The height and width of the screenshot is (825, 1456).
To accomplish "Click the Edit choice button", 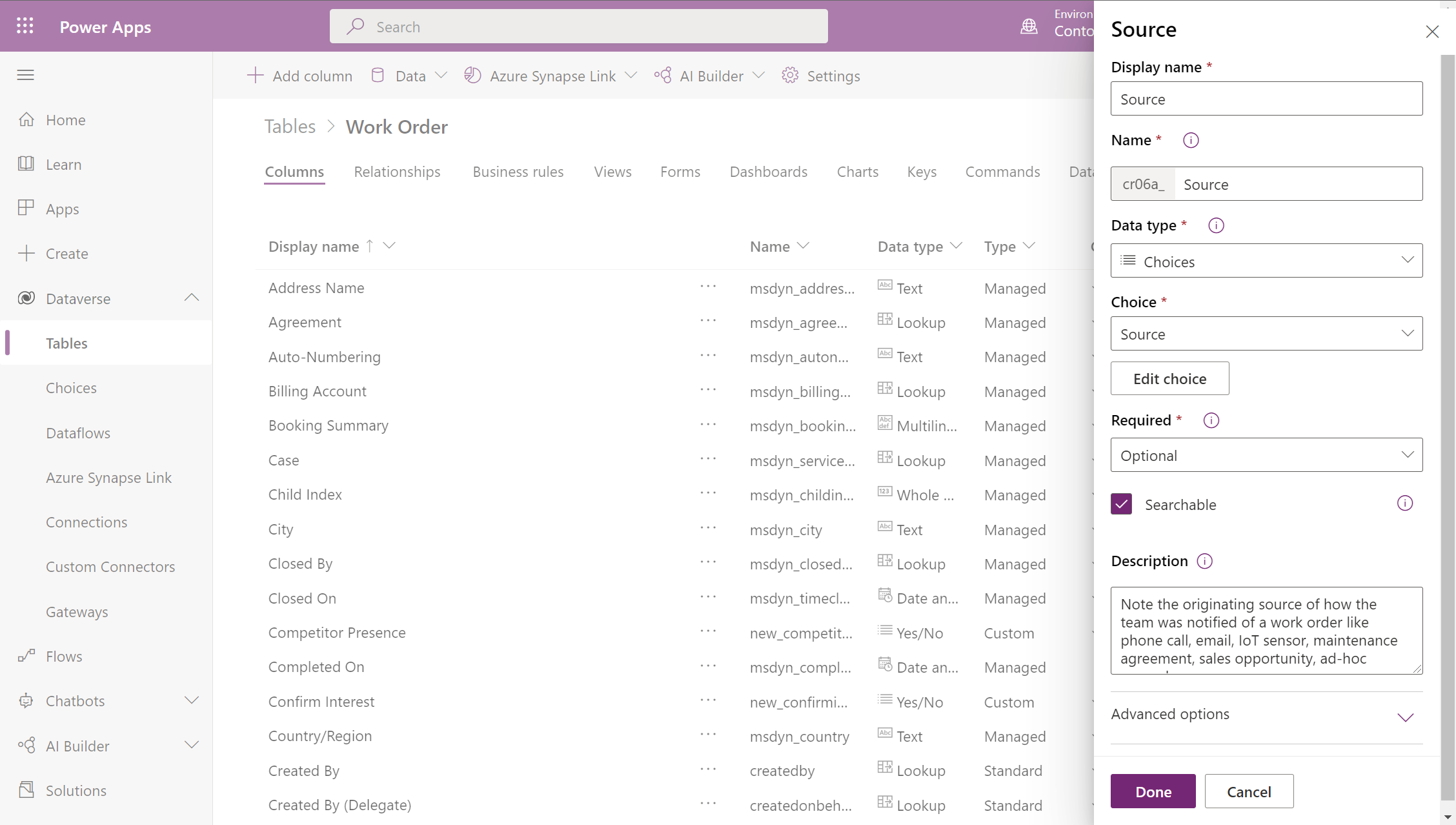I will 1170,378.
